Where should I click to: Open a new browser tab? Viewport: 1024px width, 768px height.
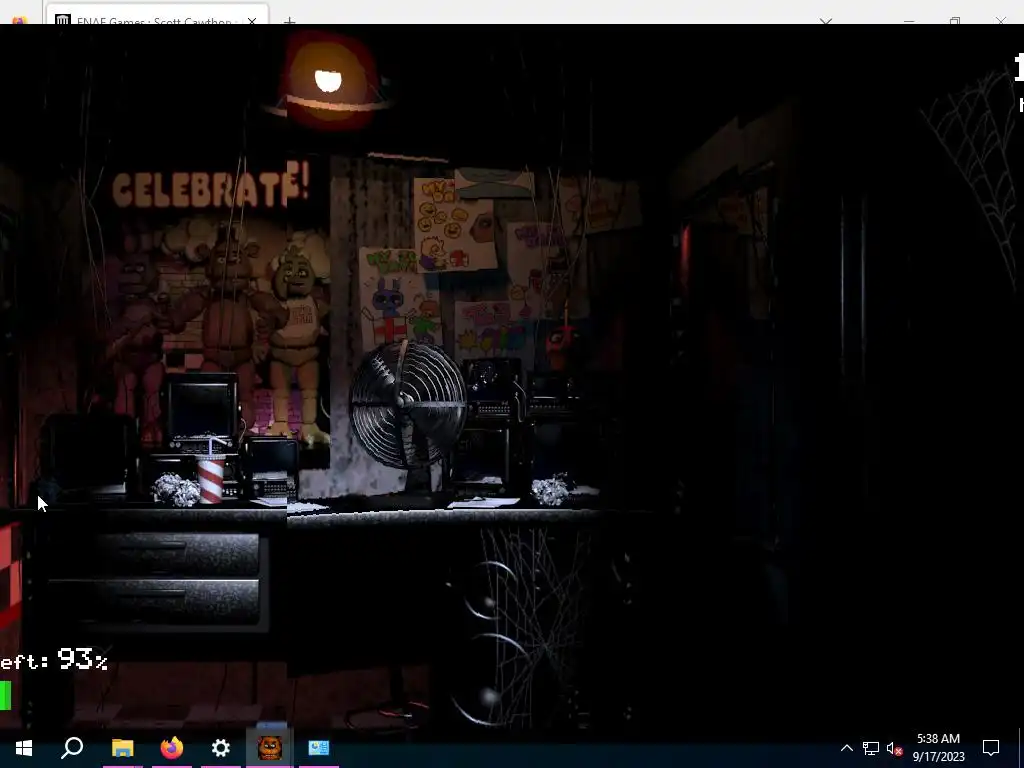[289, 22]
